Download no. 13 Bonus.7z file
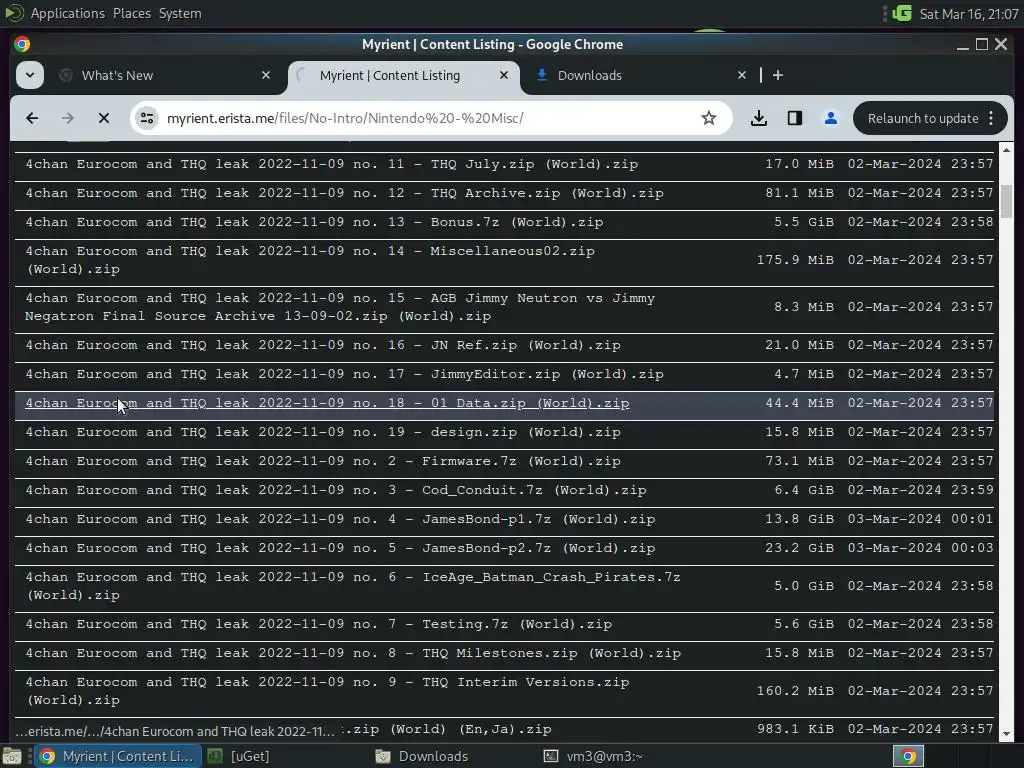Viewport: 1024px width, 768px height. coord(314,222)
